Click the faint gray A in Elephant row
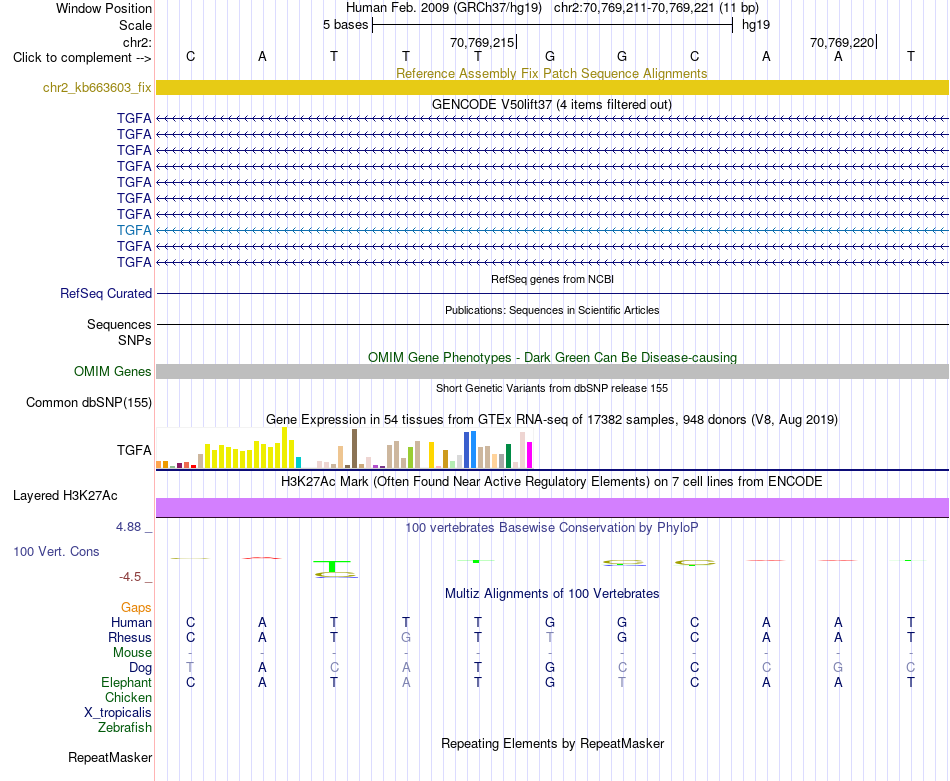Image resolution: width=950 pixels, height=781 pixels. [x=406, y=682]
